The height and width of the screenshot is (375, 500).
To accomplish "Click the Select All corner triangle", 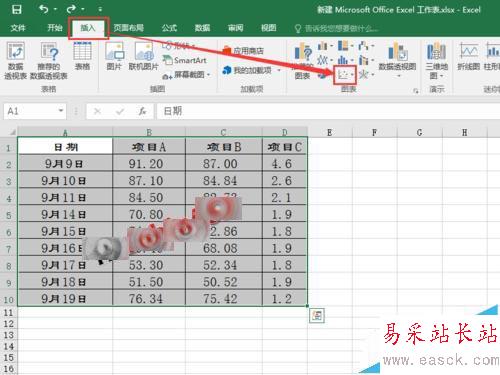I will (x=12, y=132).
